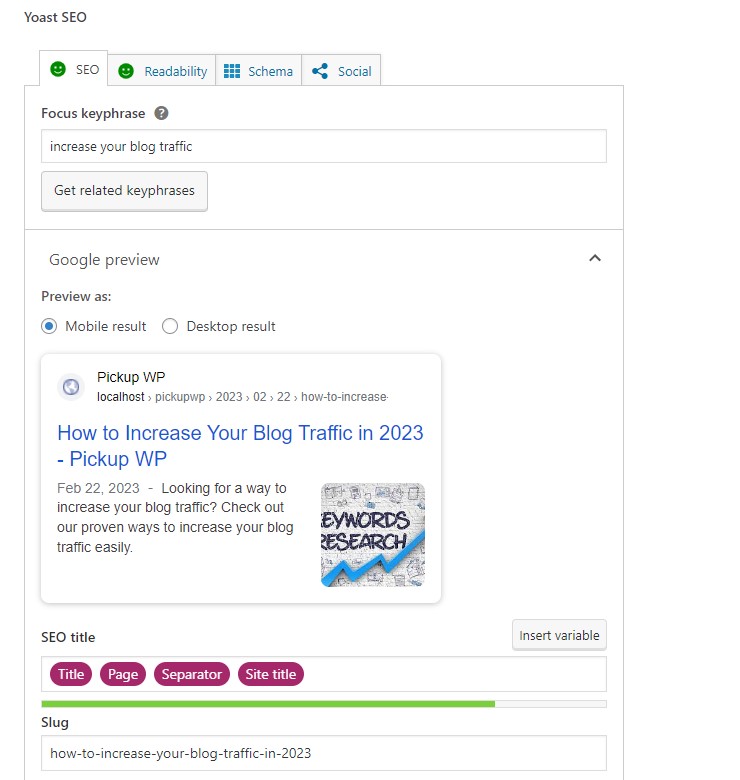740x780 pixels.
Task: Switch to the Readability tab
Action: 175,71
